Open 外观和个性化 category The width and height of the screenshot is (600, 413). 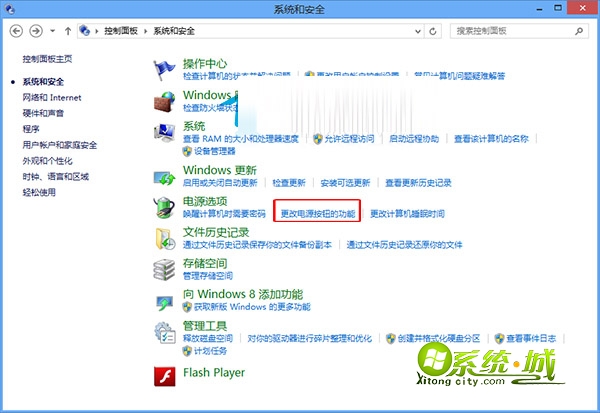coord(47,161)
